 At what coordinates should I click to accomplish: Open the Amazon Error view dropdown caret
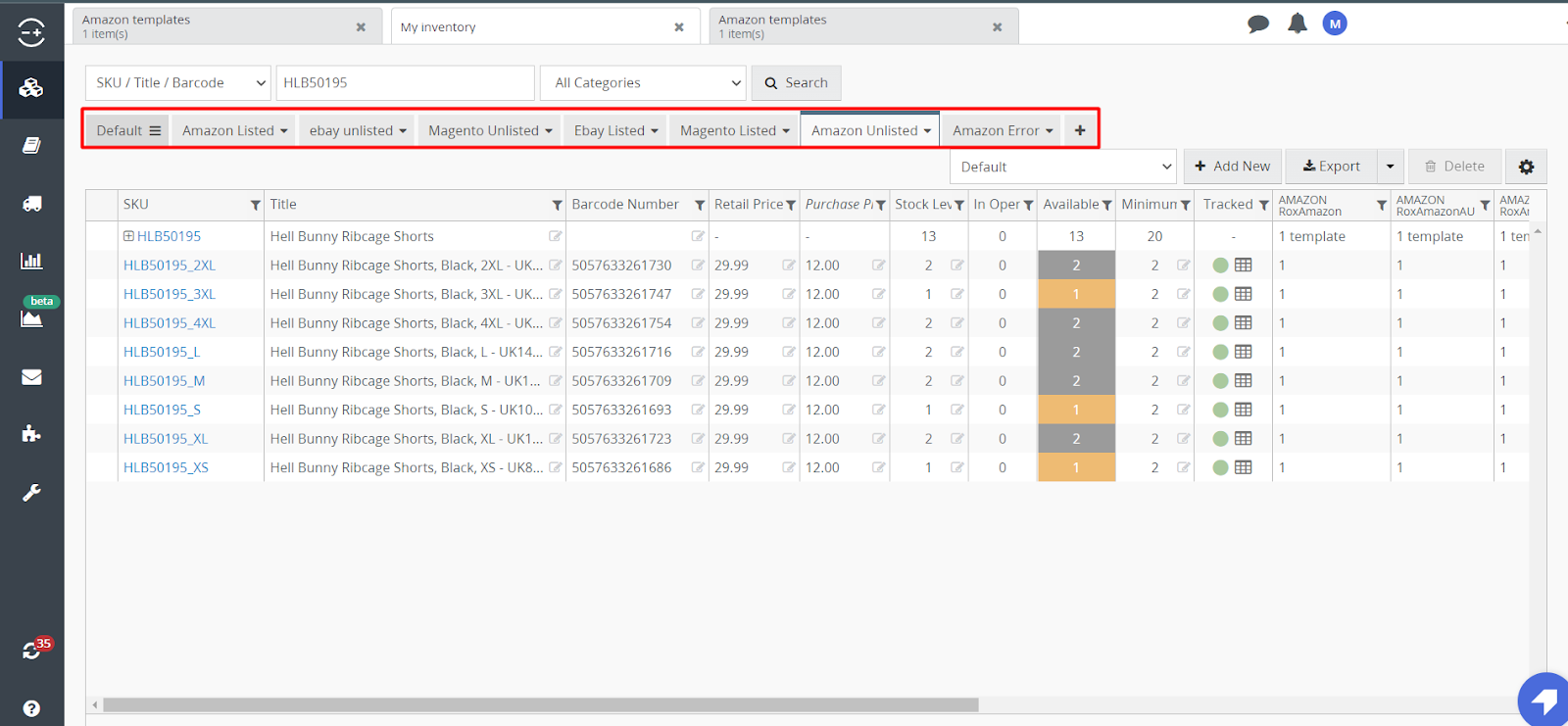tap(1050, 131)
